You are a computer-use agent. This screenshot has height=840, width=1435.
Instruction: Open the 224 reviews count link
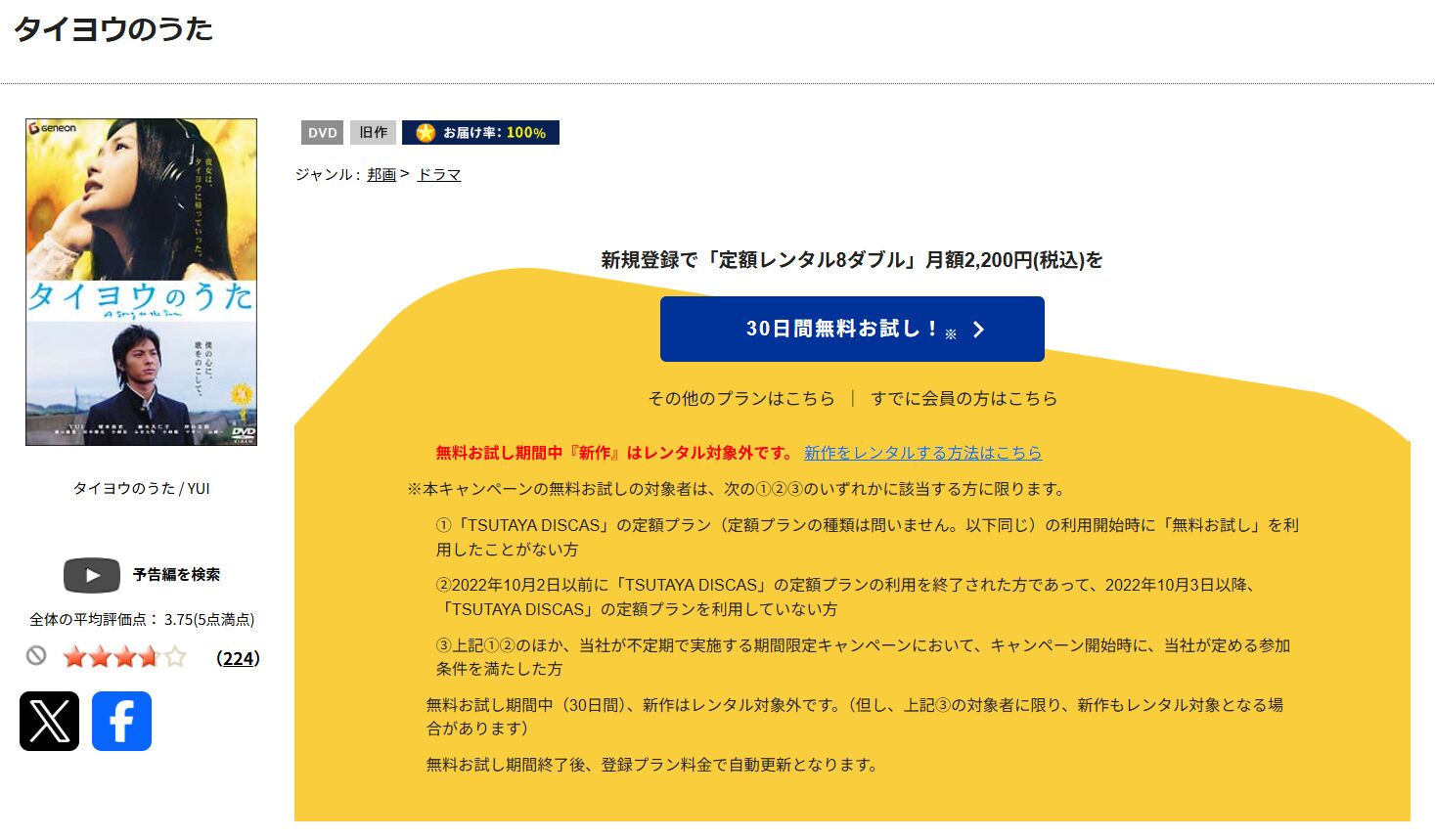(238, 658)
